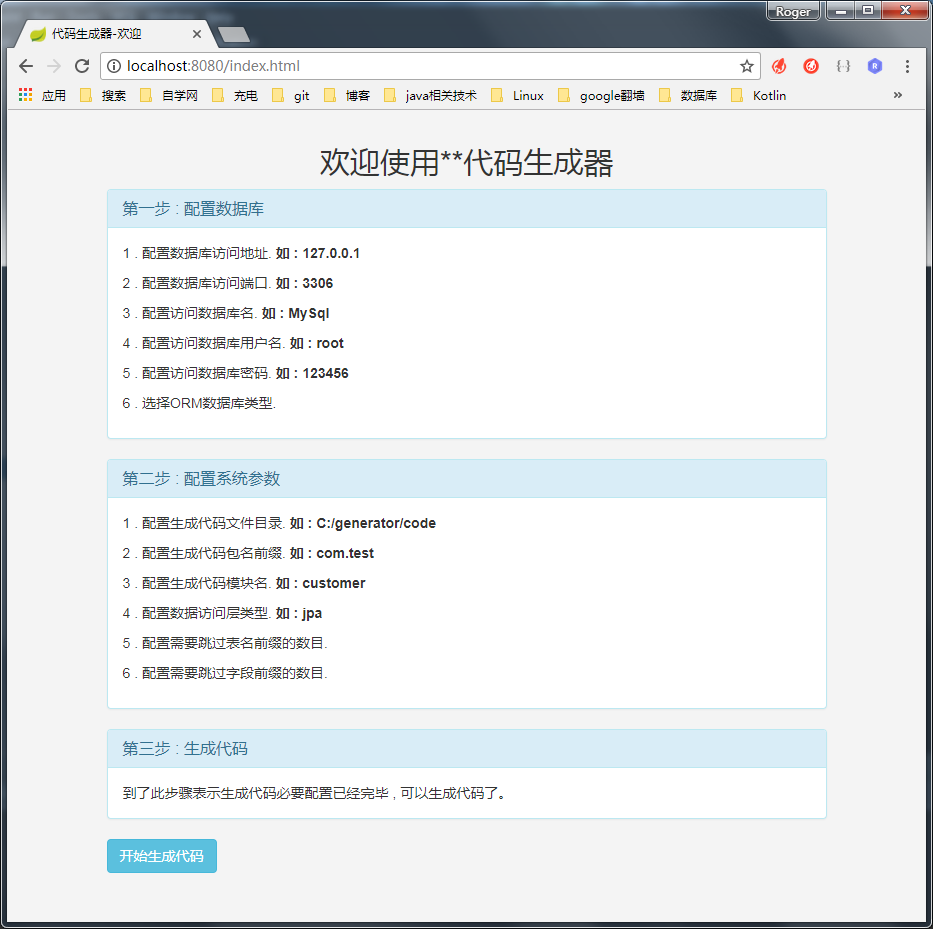Image resolution: width=933 pixels, height=929 pixels.
Task: Open Chrome three-dot menu
Action: tap(907, 66)
